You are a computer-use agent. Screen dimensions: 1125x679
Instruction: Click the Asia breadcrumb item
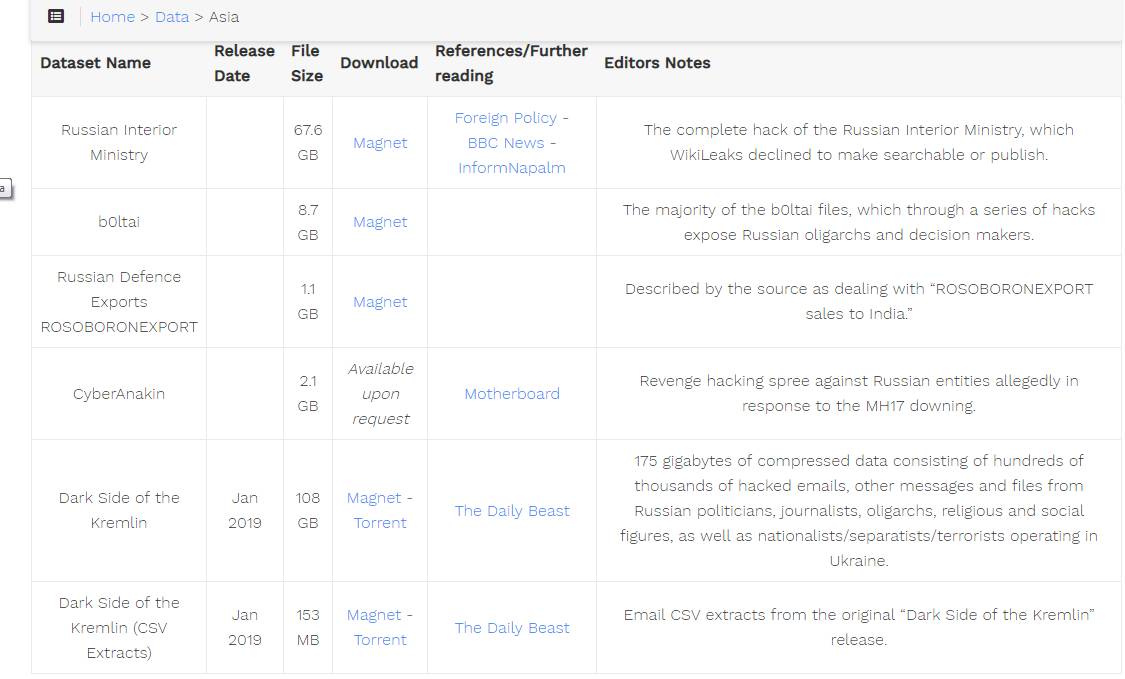click(224, 17)
